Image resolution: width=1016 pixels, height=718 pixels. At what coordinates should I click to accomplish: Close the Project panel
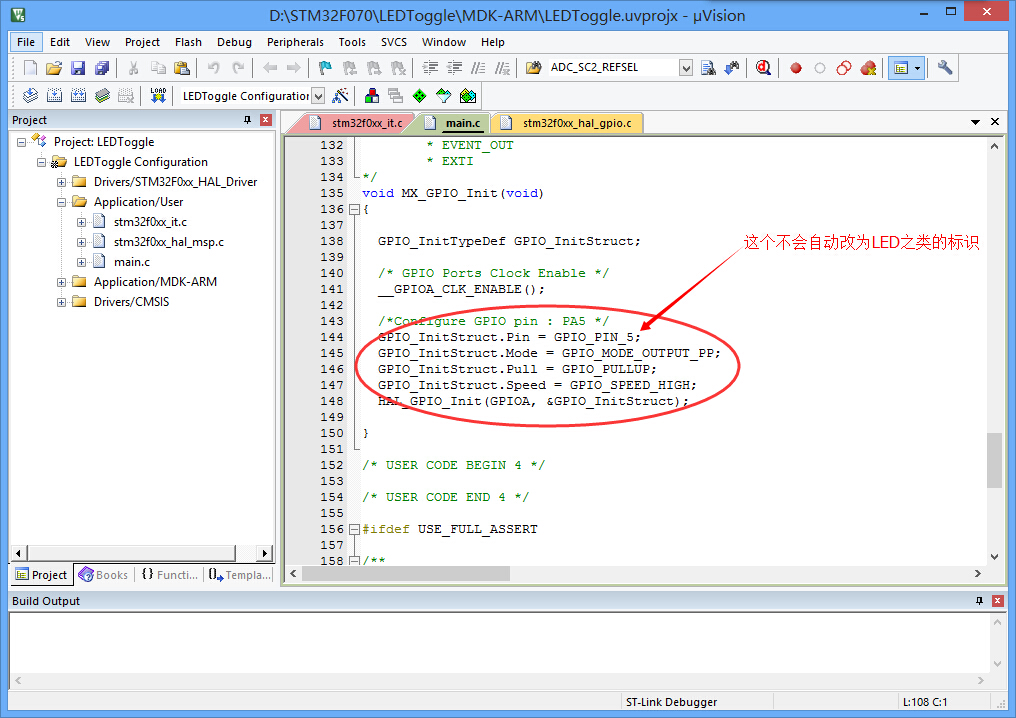click(266, 120)
